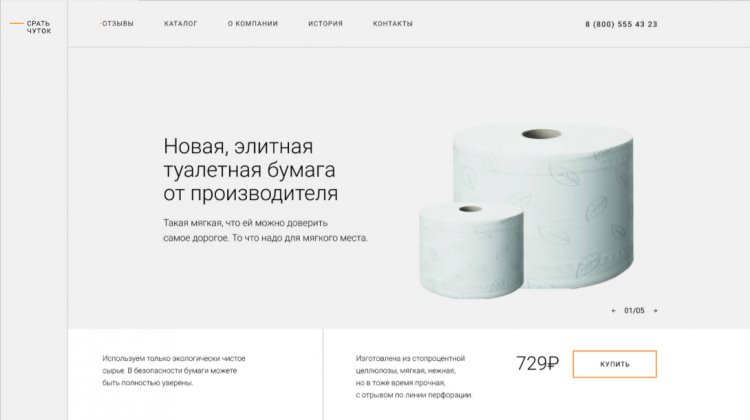Open the ОТЗЫВЫ menu item
This screenshot has height=420, width=750.
[x=117, y=23]
